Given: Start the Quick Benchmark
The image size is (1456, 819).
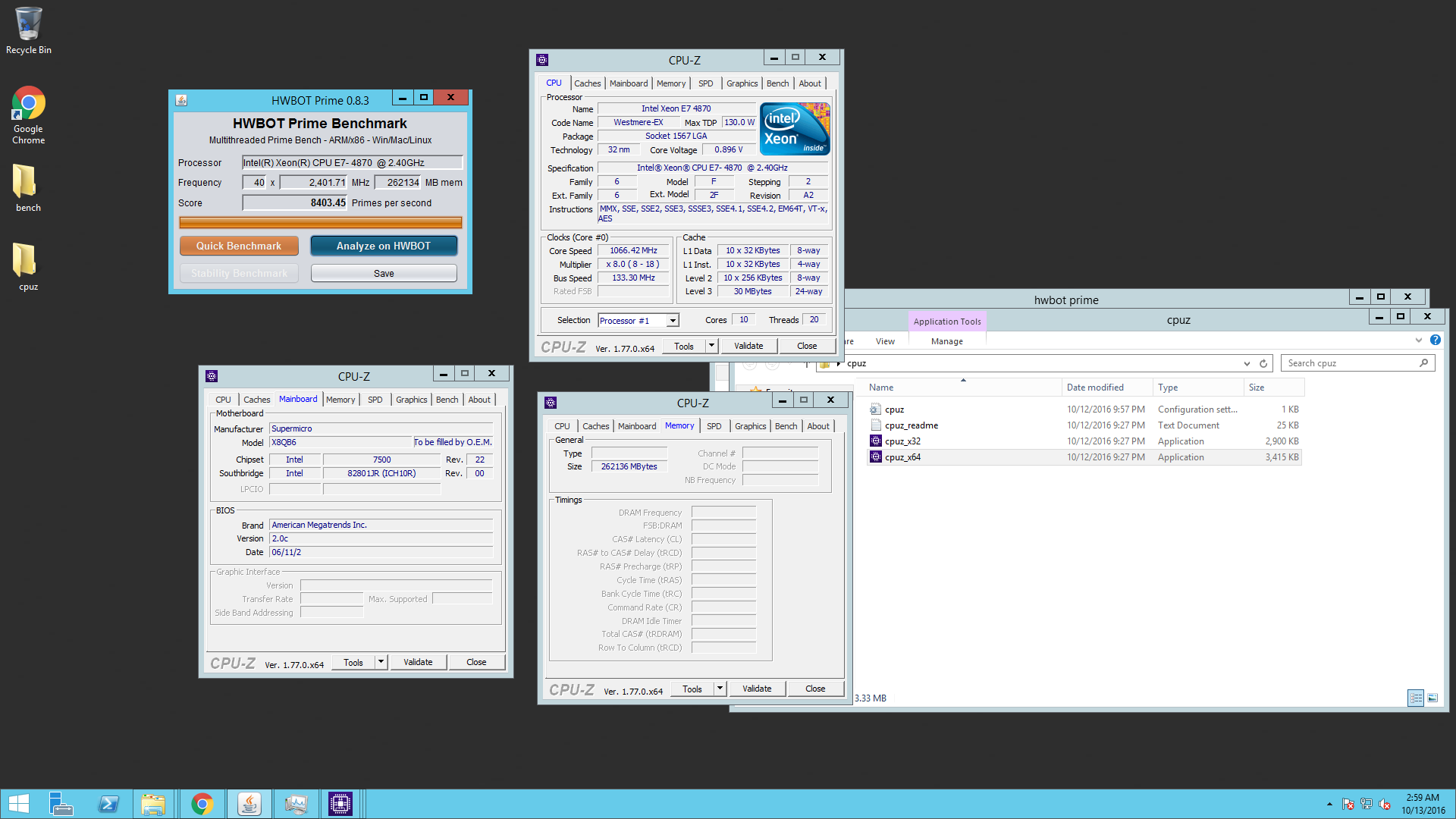Looking at the screenshot, I should point(239,246).
